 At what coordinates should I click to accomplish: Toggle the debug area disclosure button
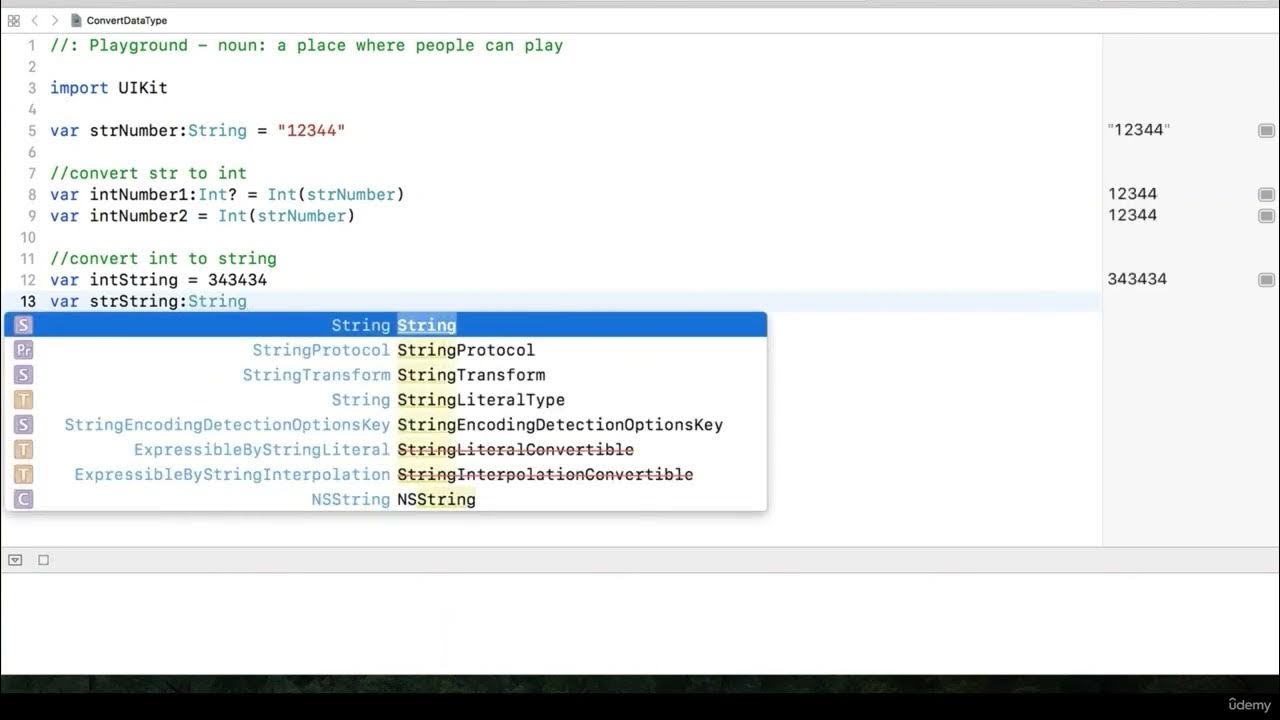[x=15, y=560]
